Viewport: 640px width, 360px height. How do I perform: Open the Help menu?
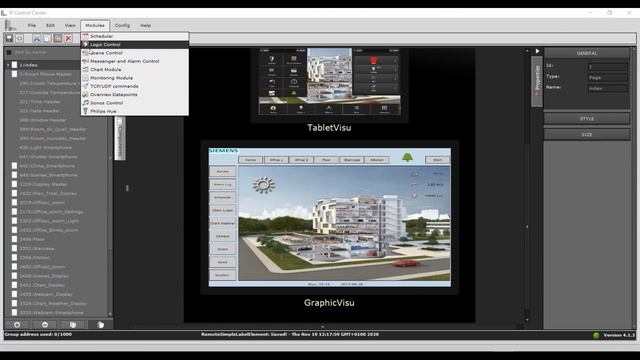(x=145, y=25)
